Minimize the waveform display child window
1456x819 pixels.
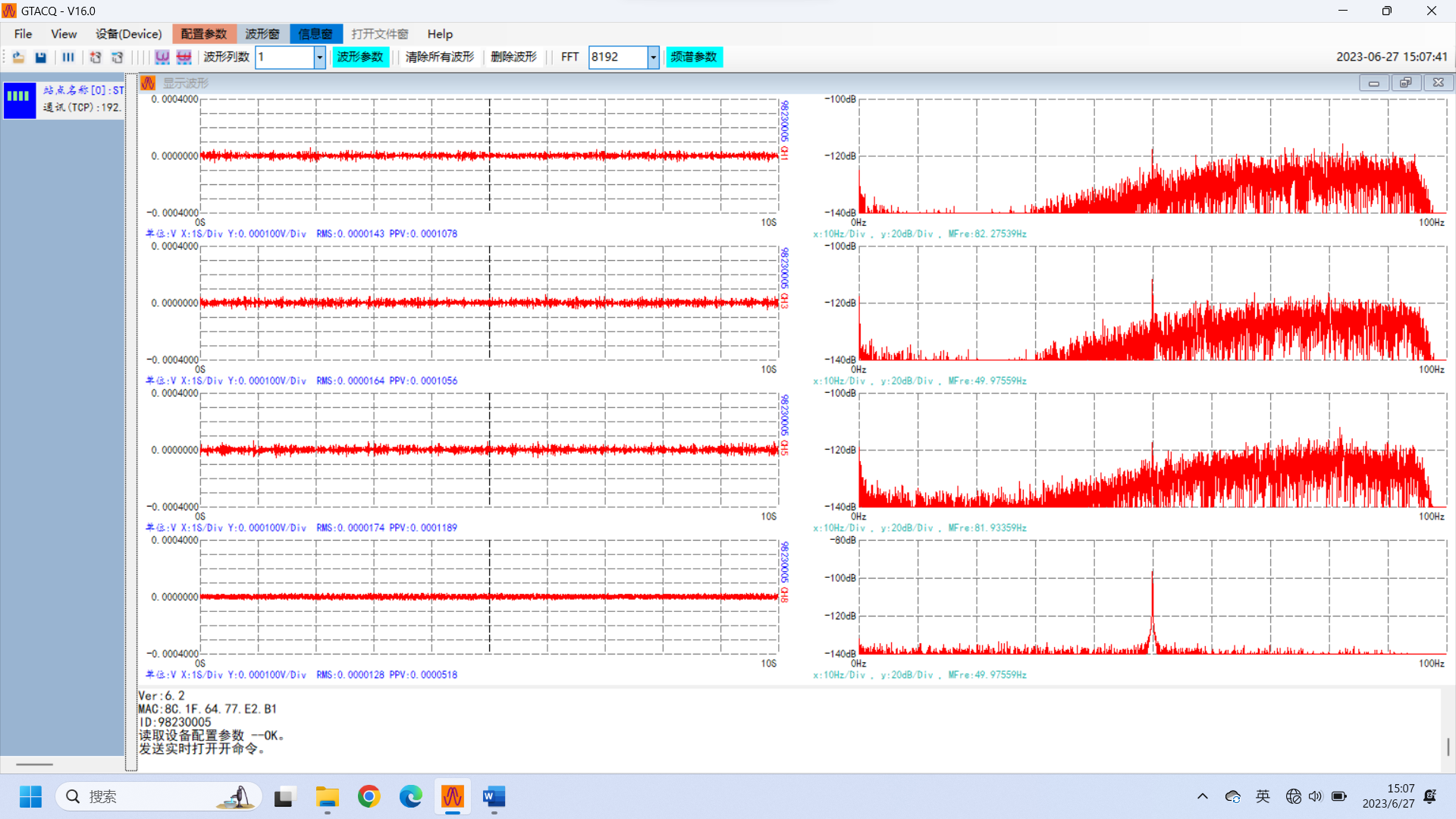point(1374,83)
